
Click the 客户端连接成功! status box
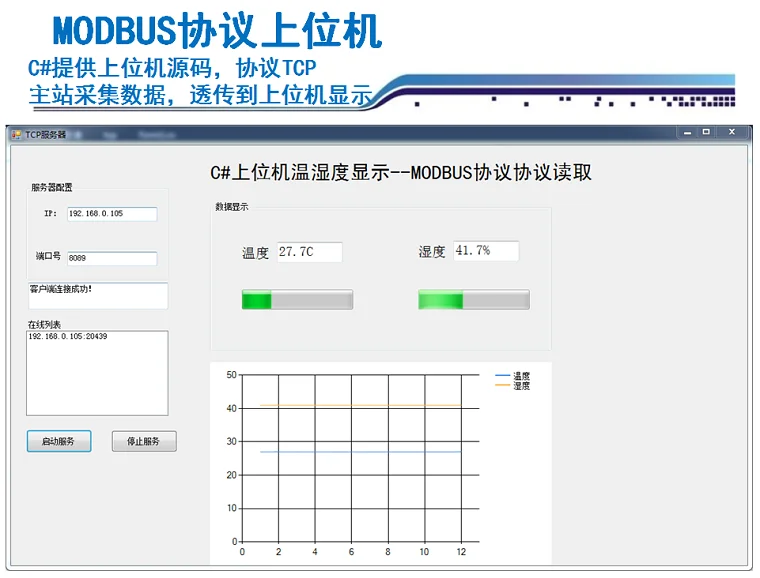click(98, 296)
